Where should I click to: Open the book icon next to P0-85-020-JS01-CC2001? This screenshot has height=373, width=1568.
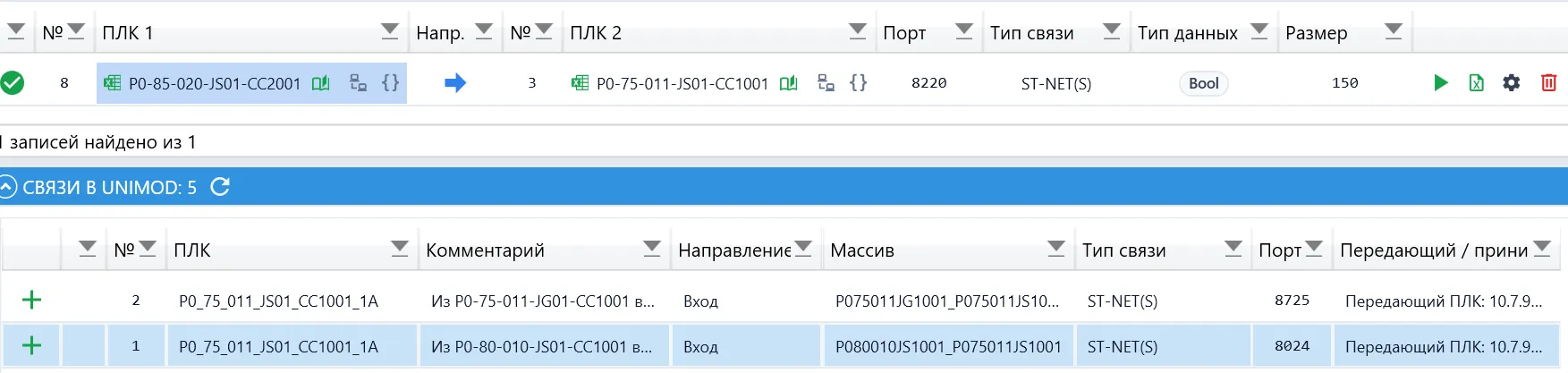coord(320,83)
